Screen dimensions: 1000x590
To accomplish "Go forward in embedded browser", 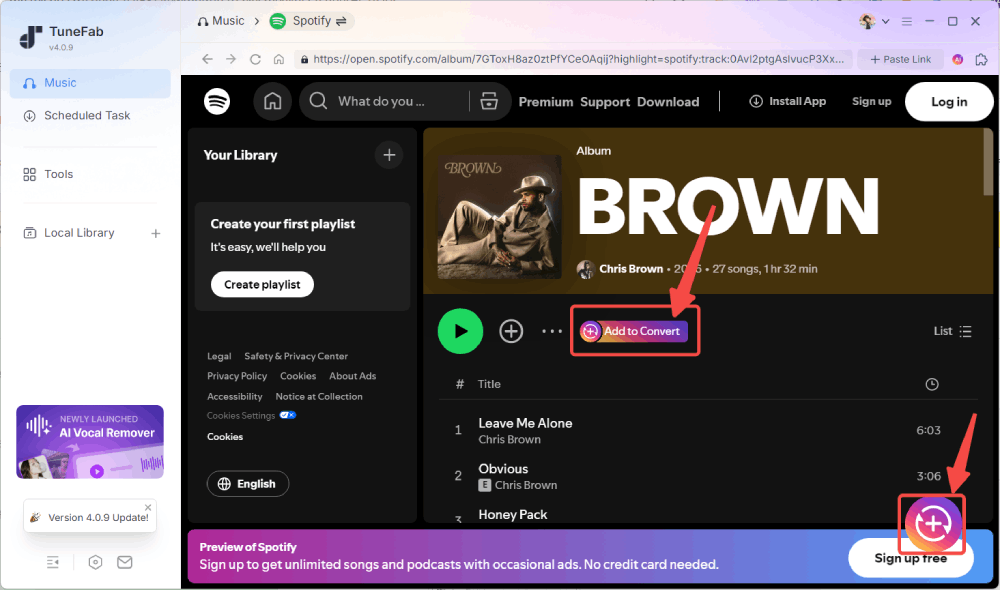I will click(231, 59).
